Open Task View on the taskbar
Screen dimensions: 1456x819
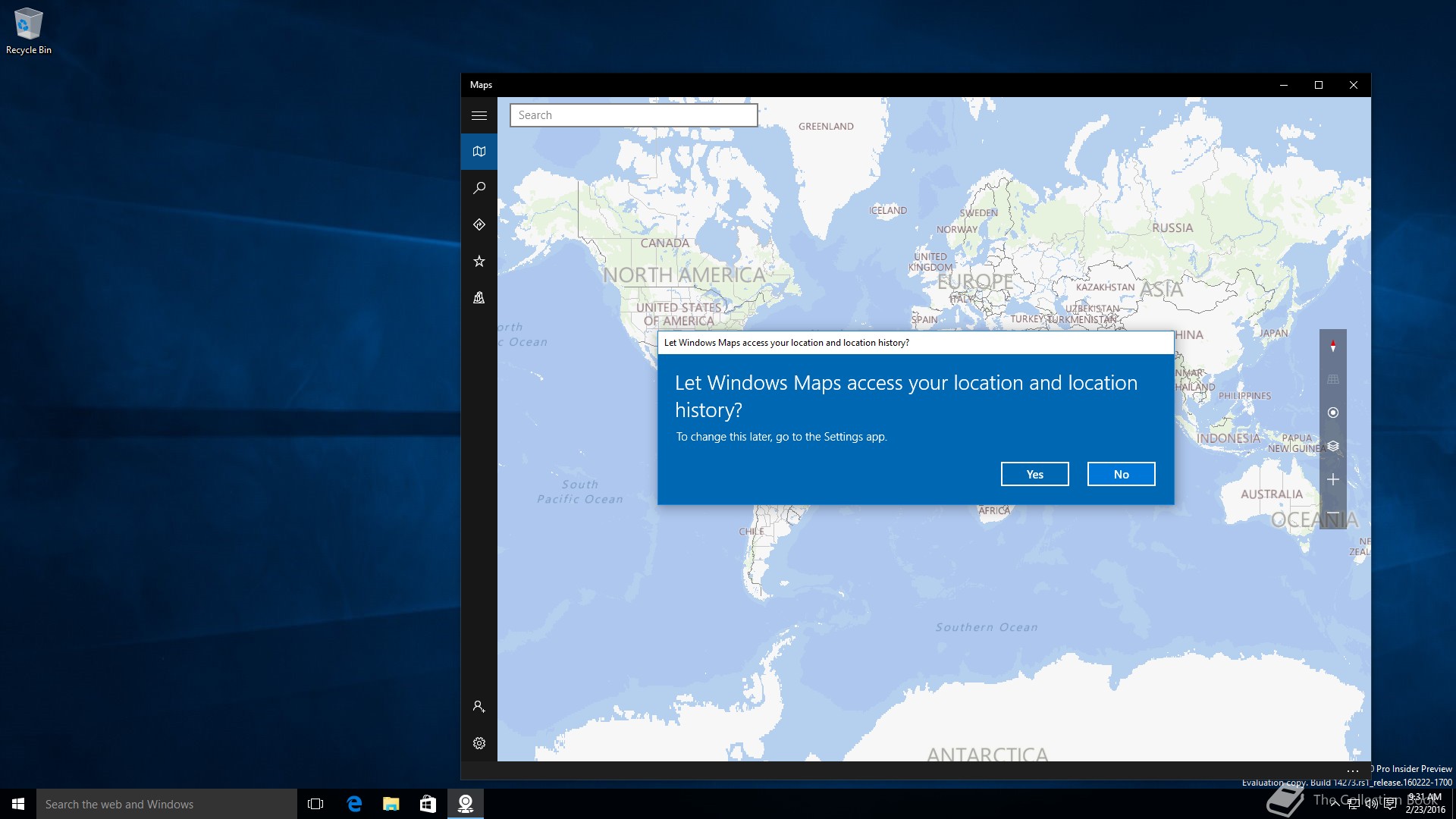[315, 804]
